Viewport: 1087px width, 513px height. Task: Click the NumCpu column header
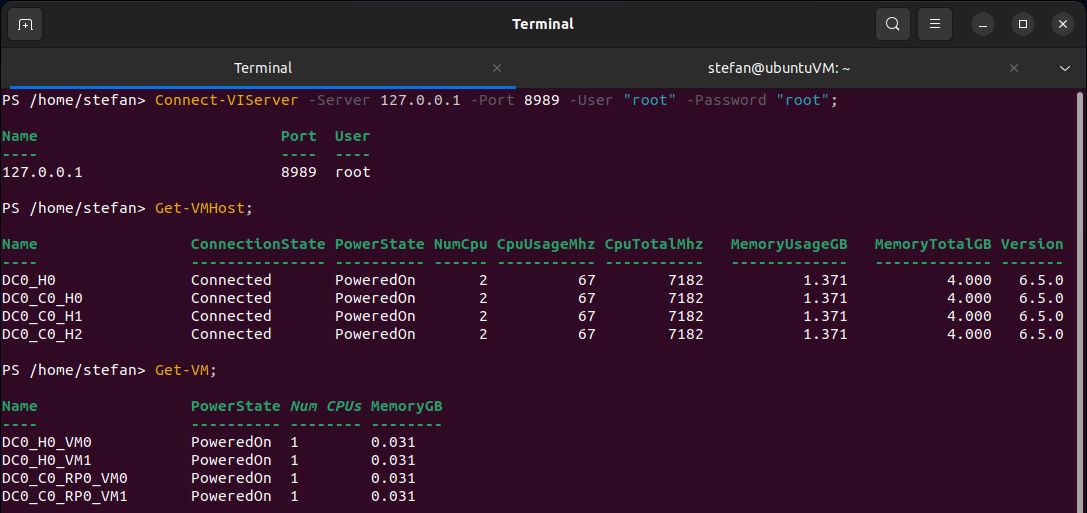(461, 244)
